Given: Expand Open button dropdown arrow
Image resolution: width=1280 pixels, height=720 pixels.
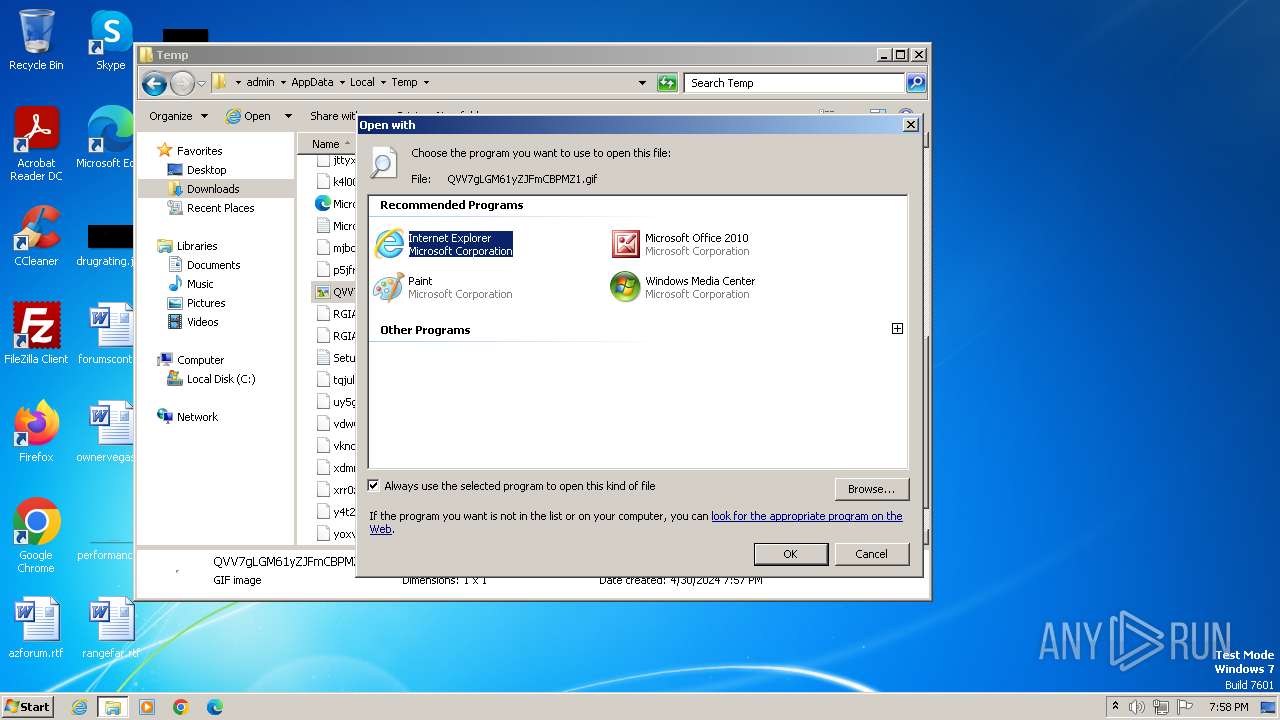Looking at the screenshot, I should (x=288, y=116).
